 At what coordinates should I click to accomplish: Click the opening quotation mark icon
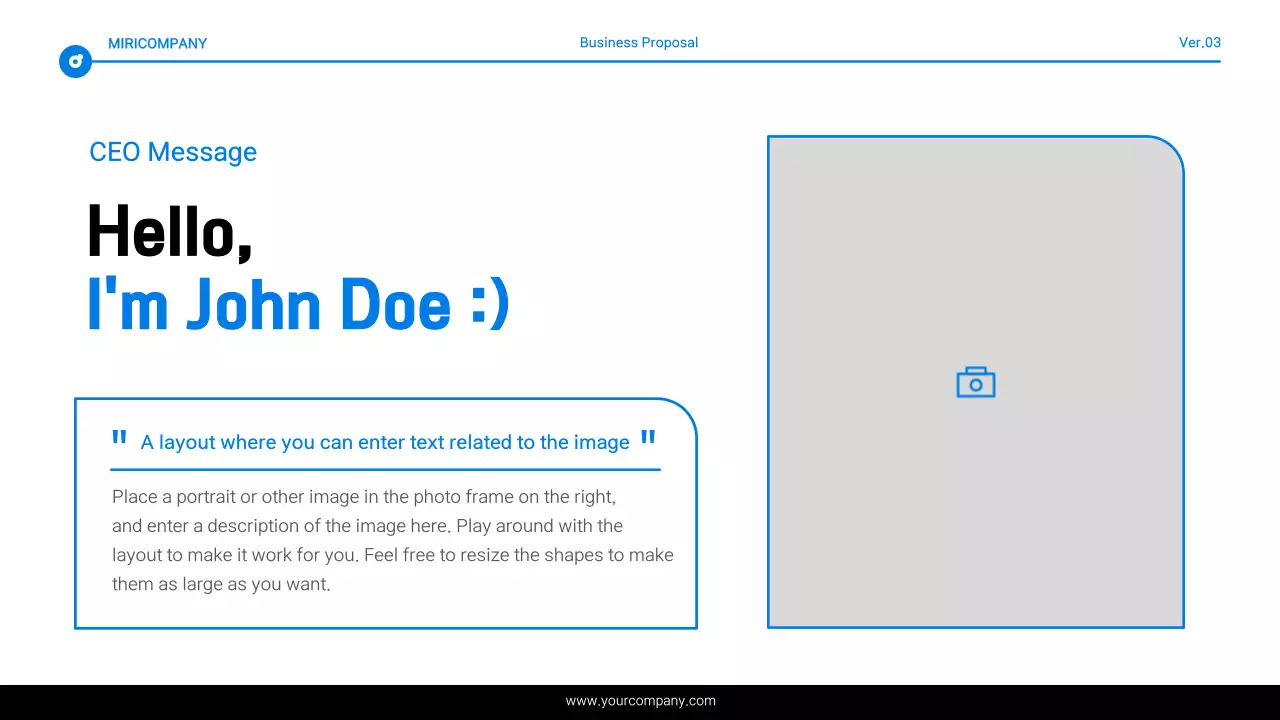119,436
